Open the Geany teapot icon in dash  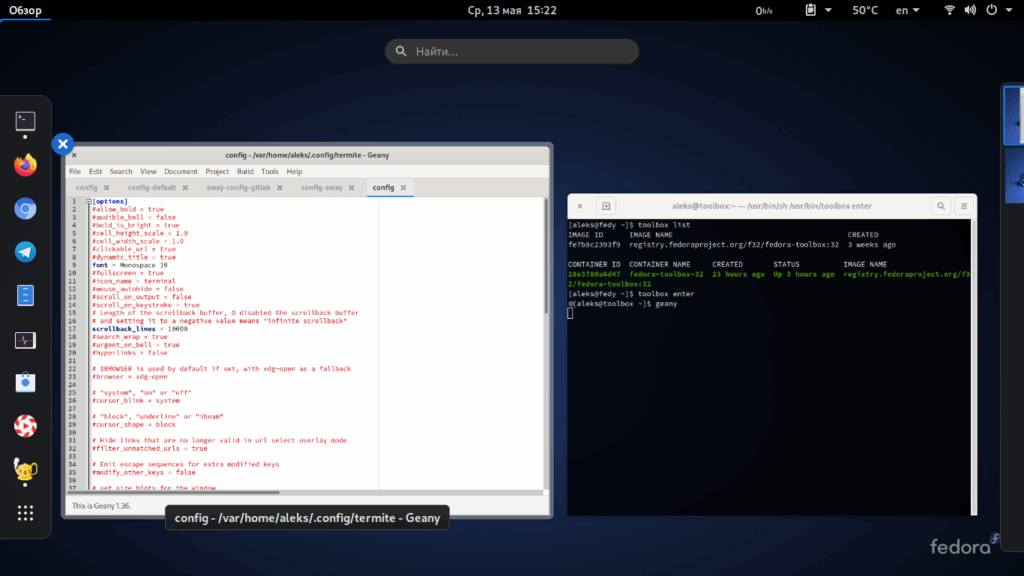pyautogui.click(x=25, y=469)
